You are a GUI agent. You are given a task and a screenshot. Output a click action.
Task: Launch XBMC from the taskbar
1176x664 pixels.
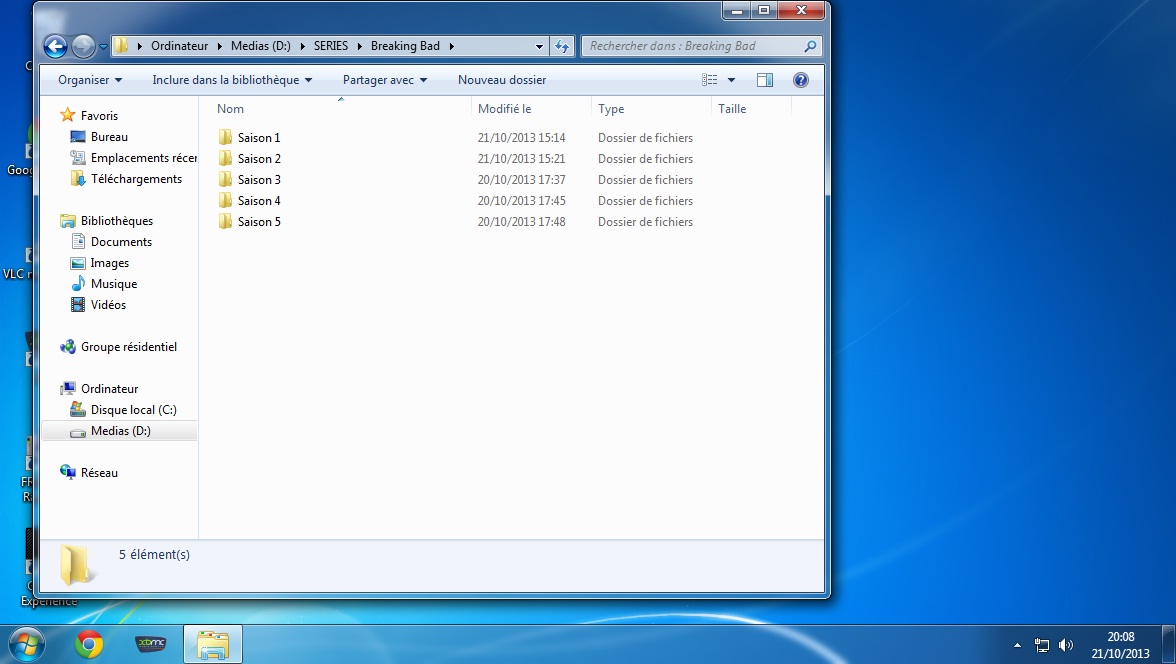point(150,644)
